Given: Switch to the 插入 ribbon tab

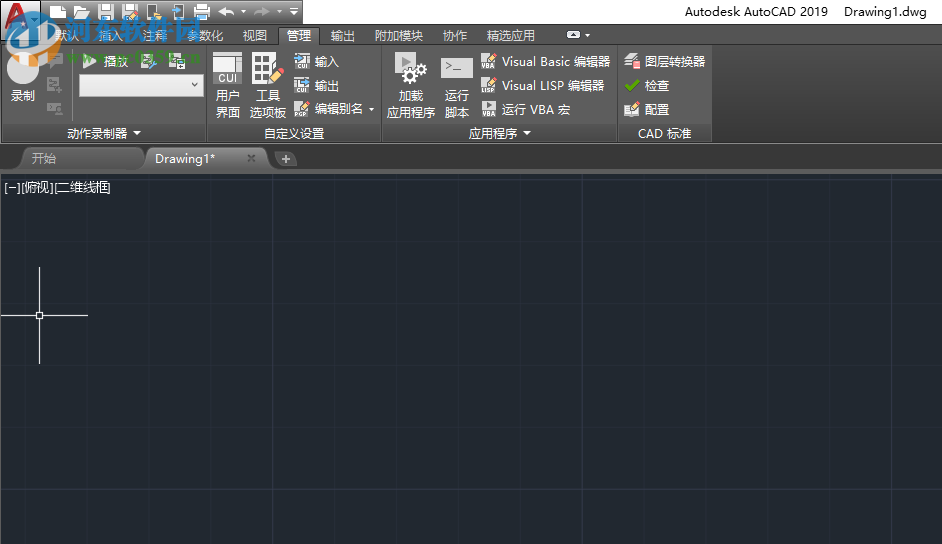Looking at the screenshot, I should 111,35.
